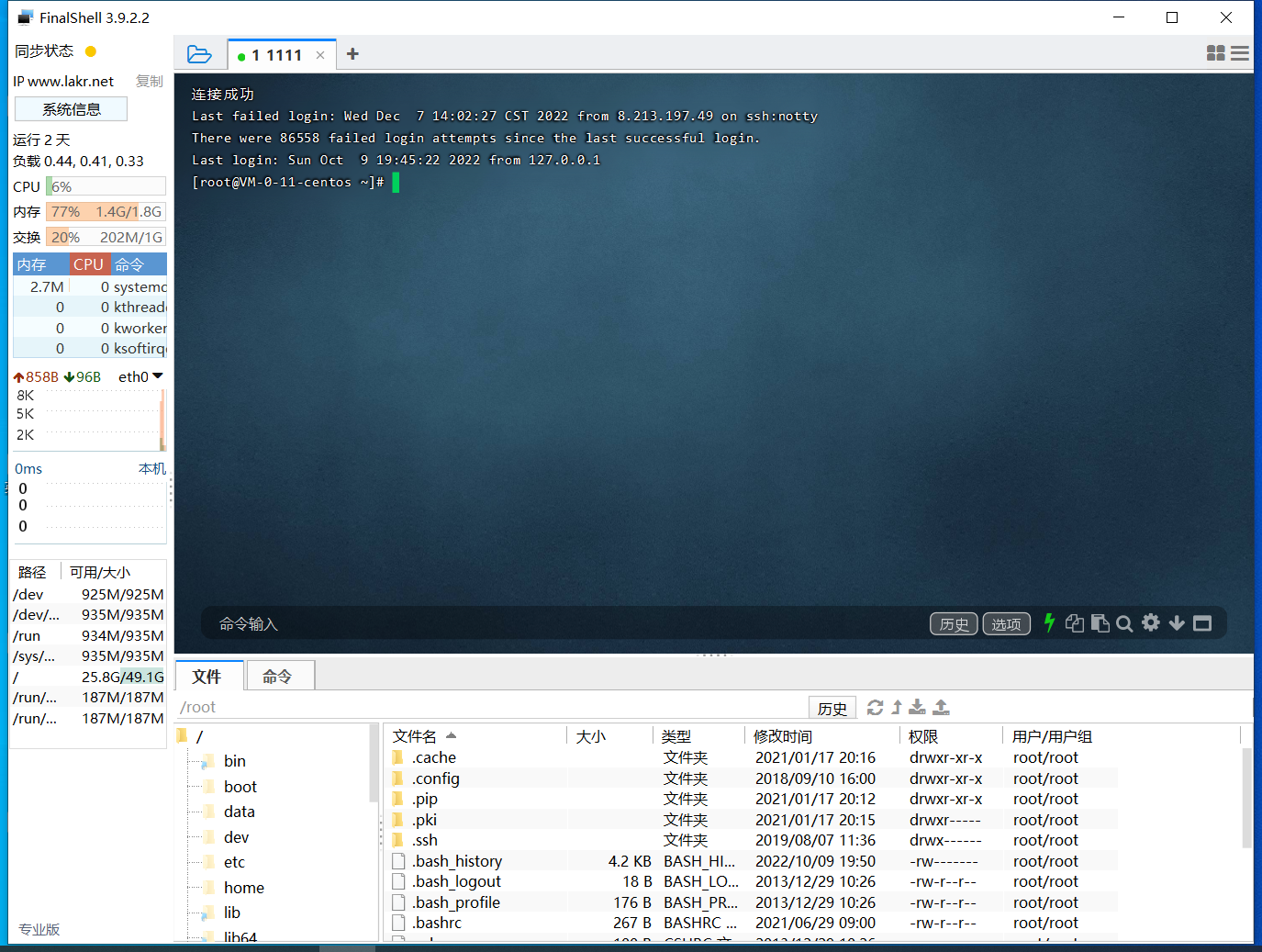Download a file using the download icon
Viewport: 1262px width, 952px height.
917,707
